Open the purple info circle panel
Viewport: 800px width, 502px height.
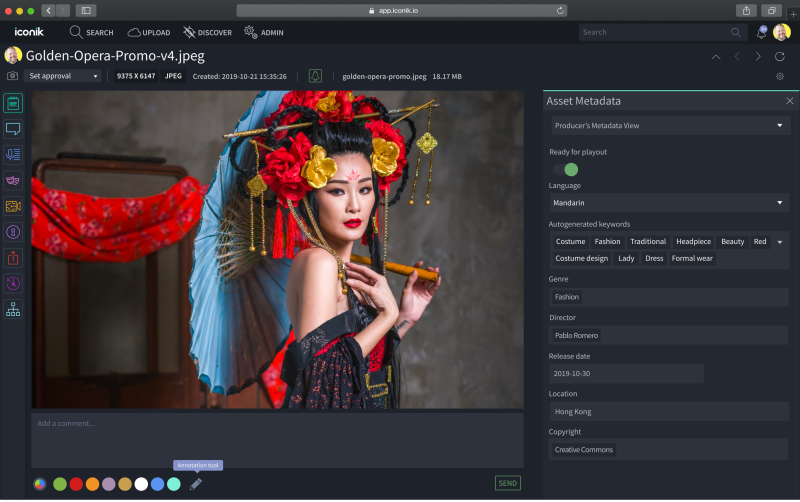point(13,232)
